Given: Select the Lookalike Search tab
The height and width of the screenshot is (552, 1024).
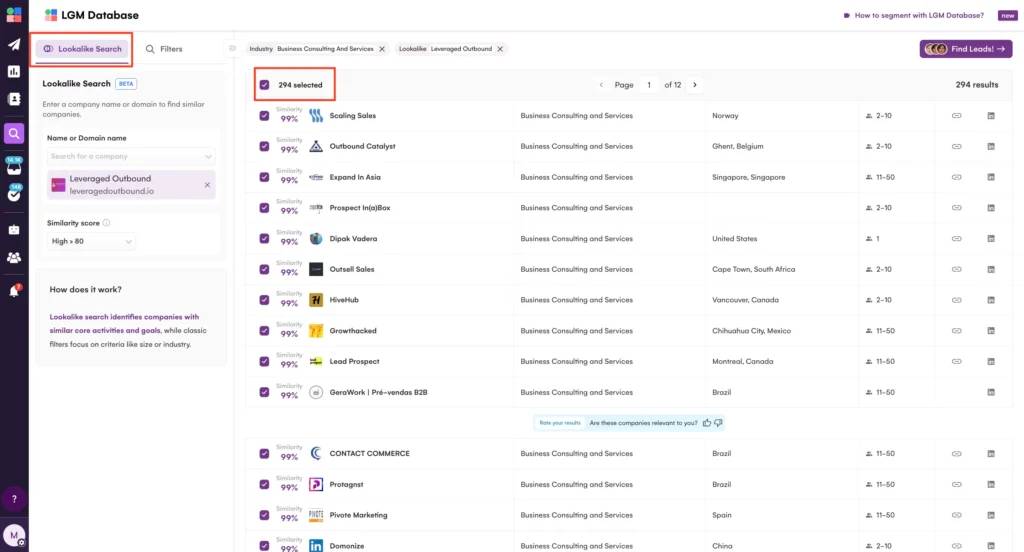Looking at the screenshot, I should (83, 49).
